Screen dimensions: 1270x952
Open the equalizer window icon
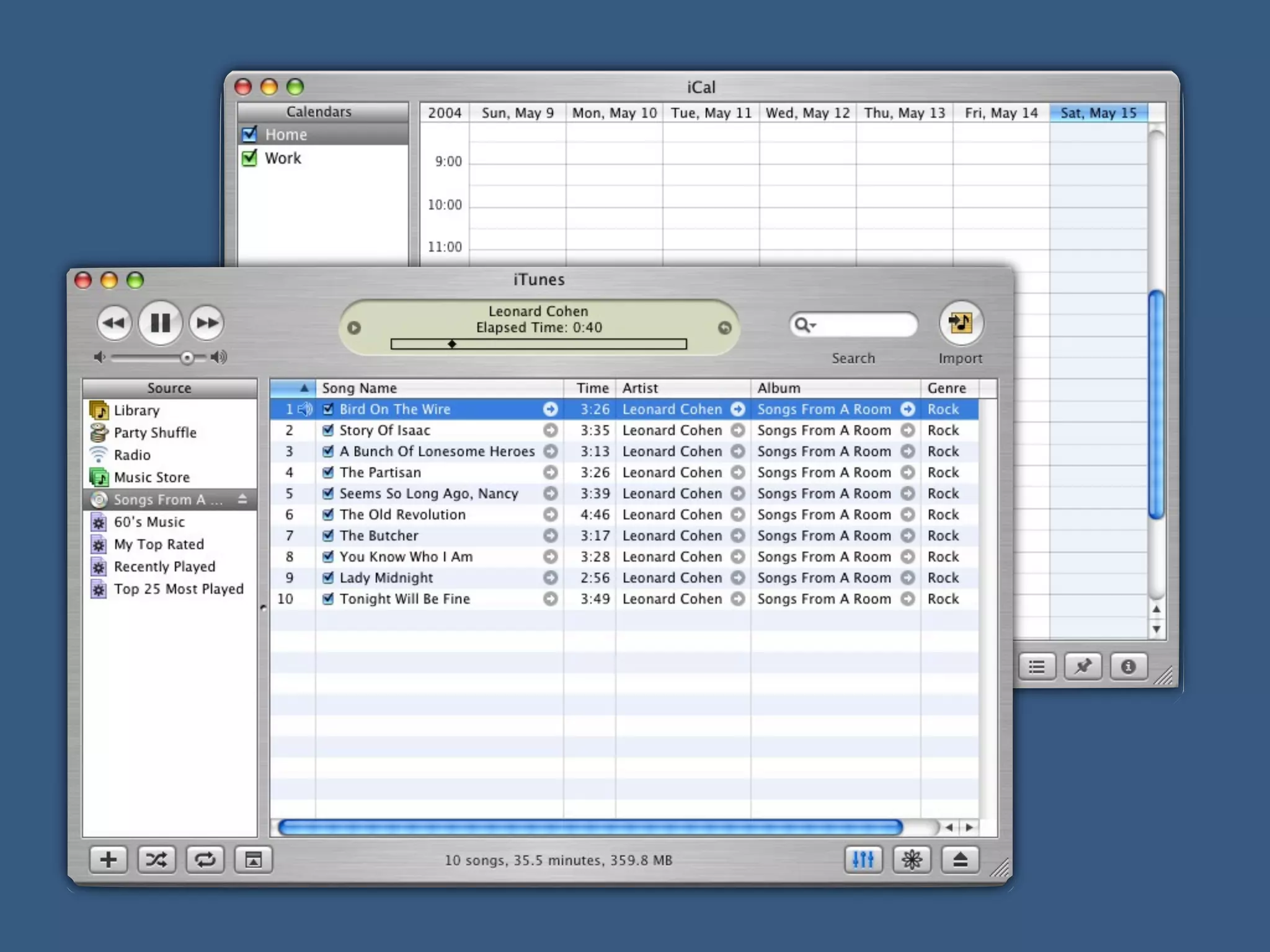(863, 860)
